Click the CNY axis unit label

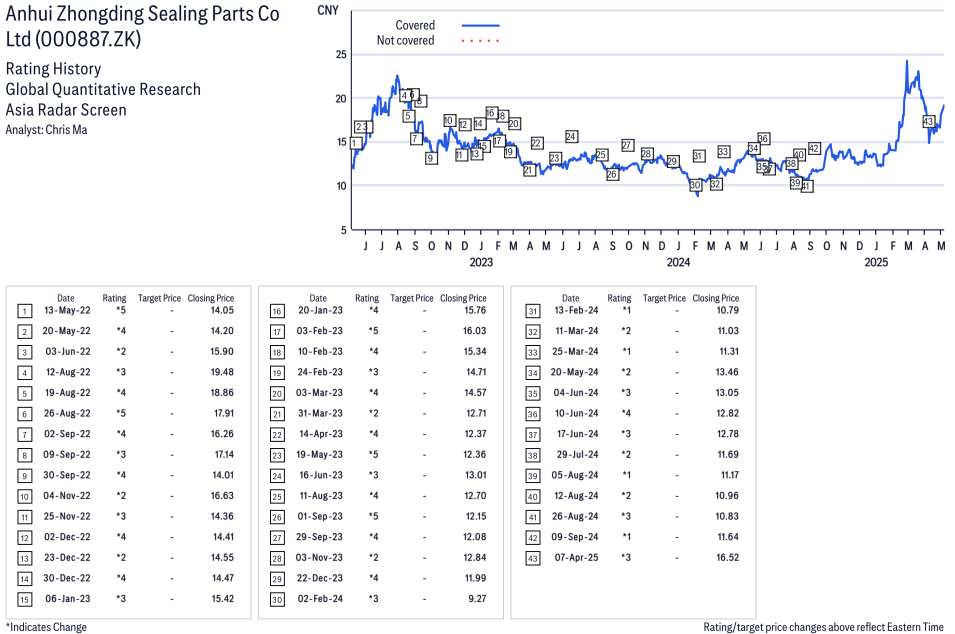[328, 10]
